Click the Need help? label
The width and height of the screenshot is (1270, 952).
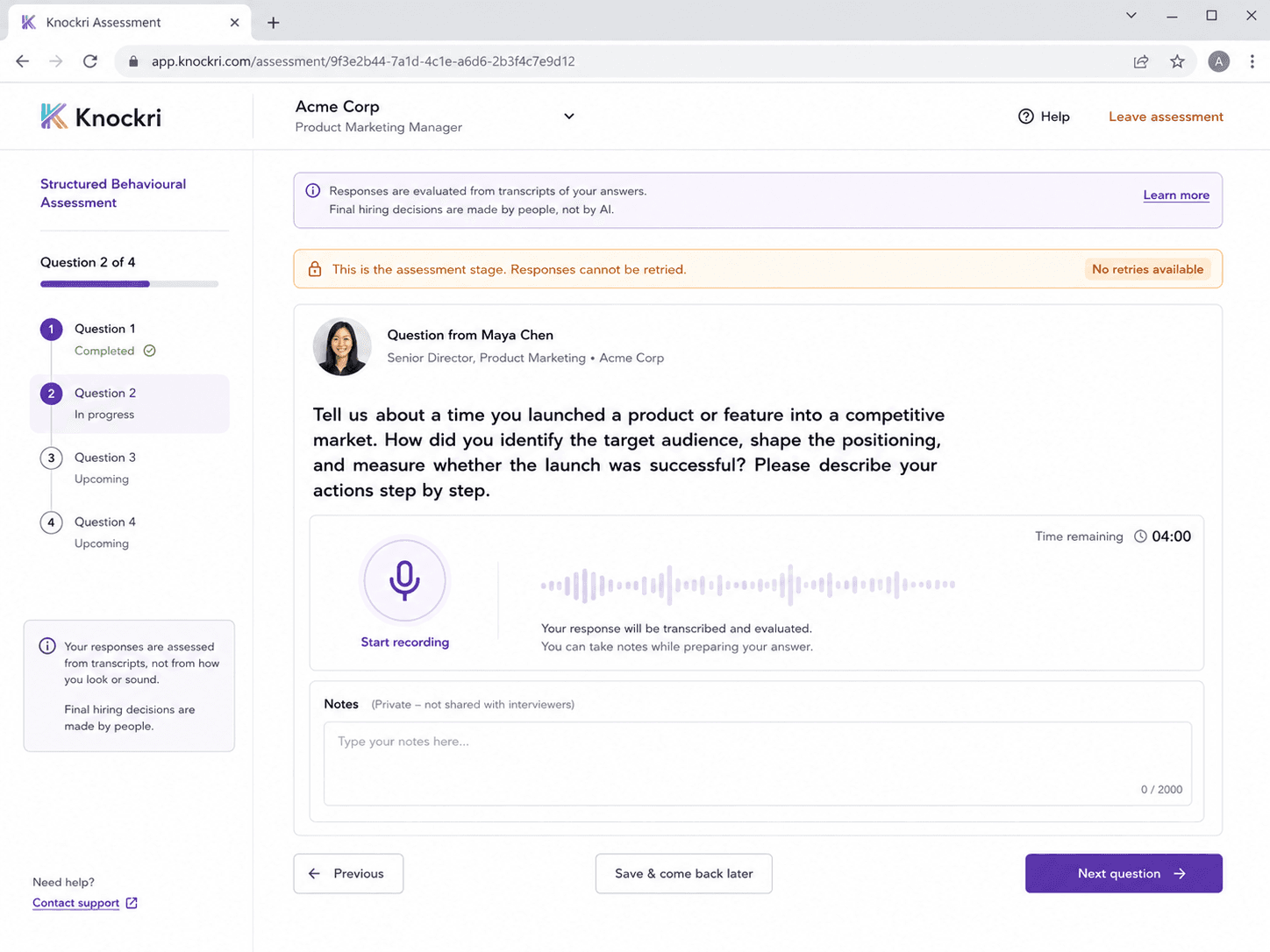tap(63, 882)
